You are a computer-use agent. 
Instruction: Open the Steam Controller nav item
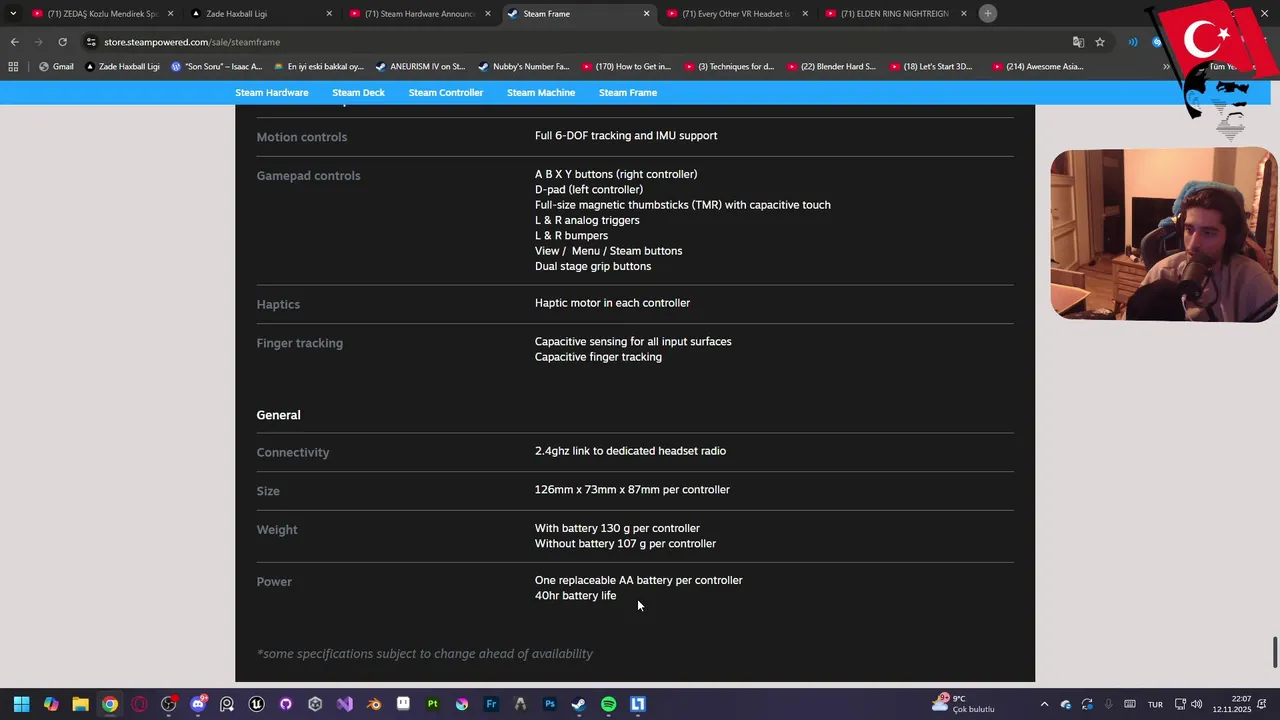(x=446, y=93)
